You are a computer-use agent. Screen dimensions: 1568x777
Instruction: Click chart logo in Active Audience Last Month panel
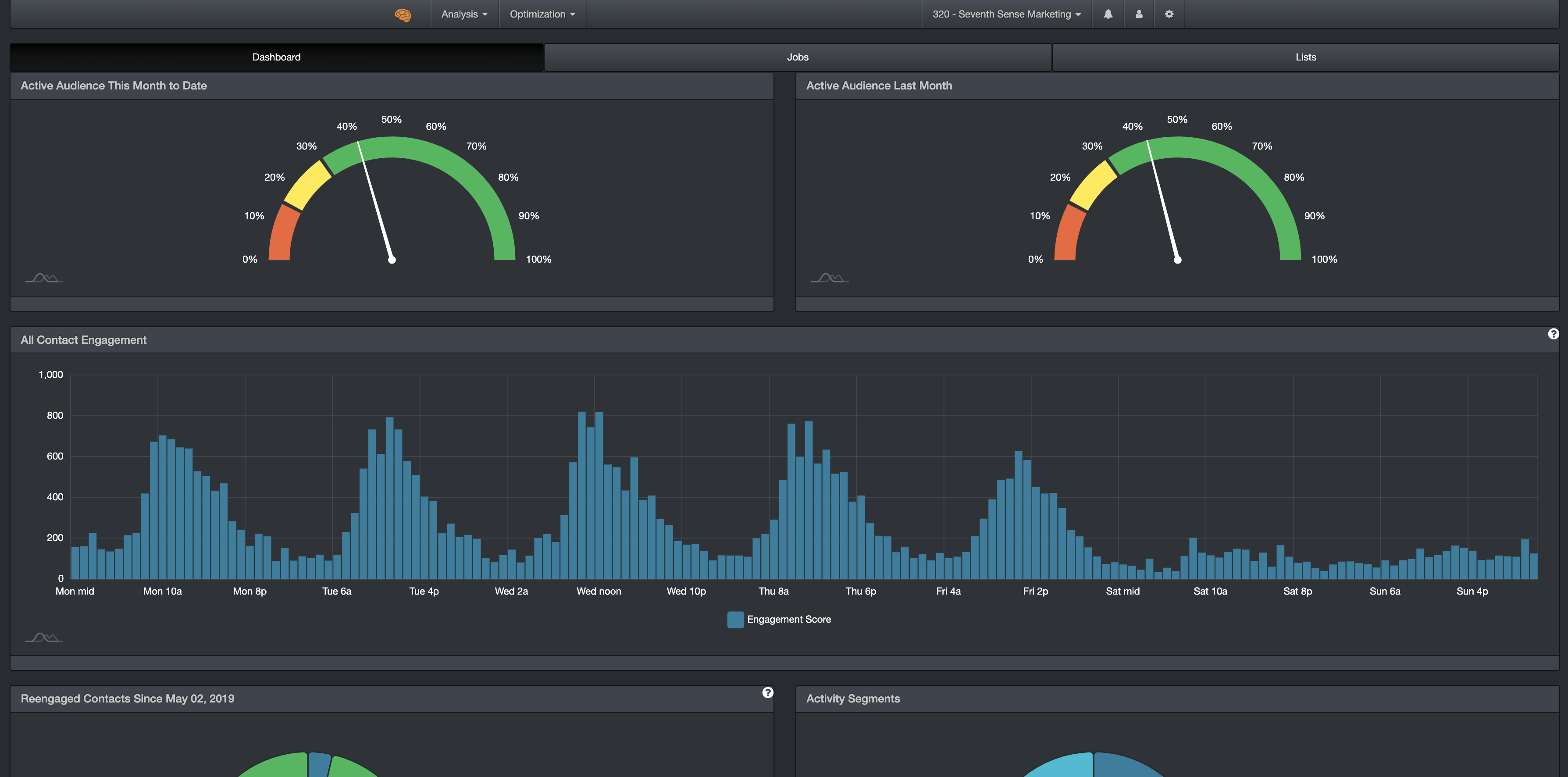coord(830,278)
